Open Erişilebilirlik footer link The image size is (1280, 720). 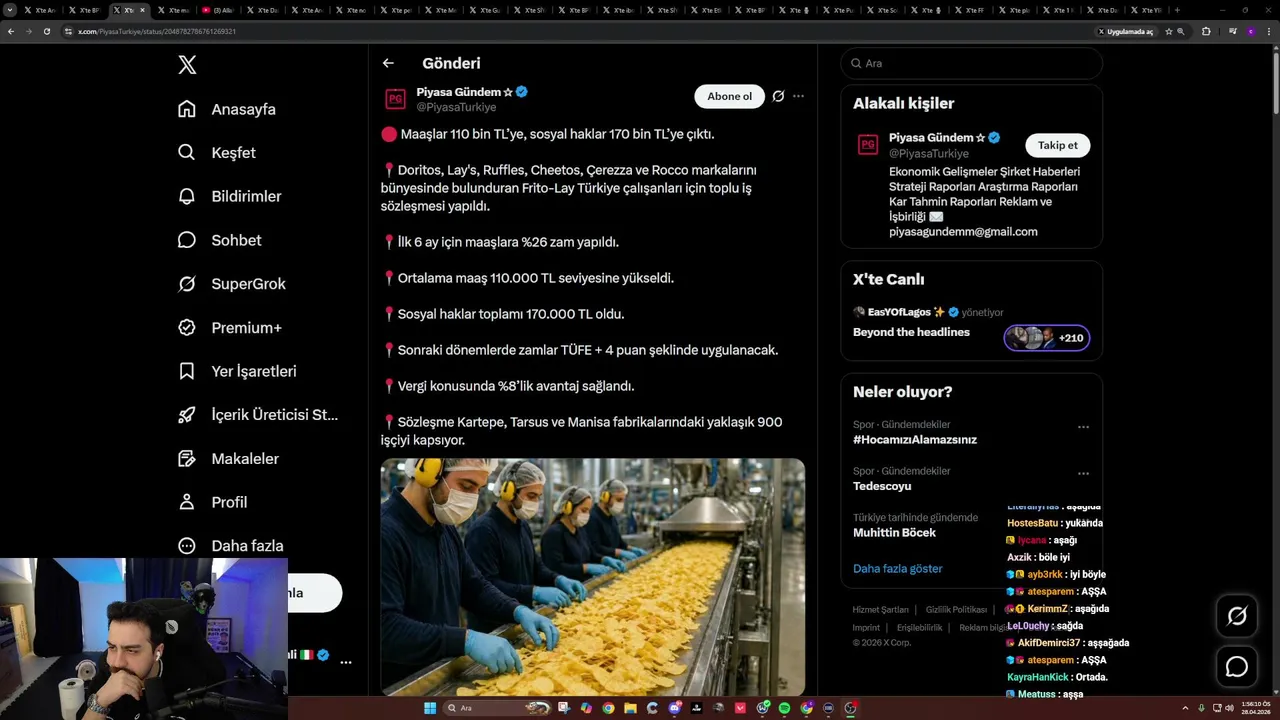[919, 627]
